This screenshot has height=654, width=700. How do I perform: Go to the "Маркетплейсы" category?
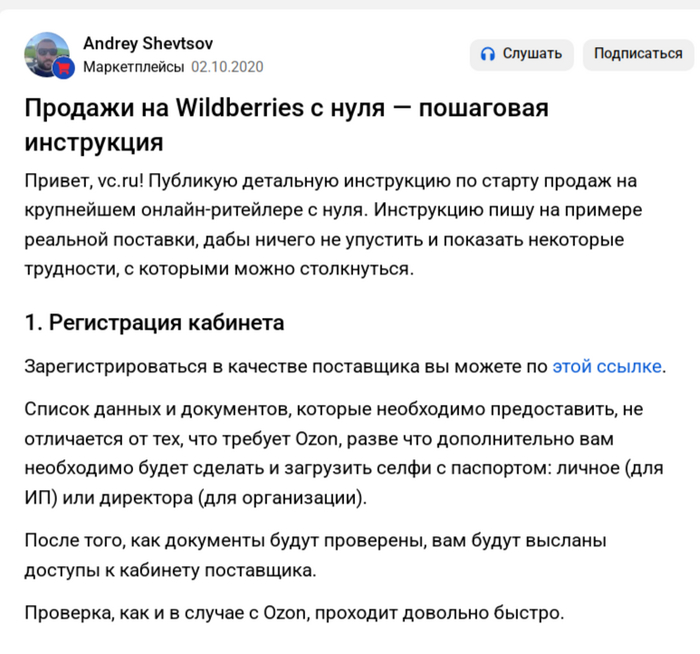(x=133, y=67)
